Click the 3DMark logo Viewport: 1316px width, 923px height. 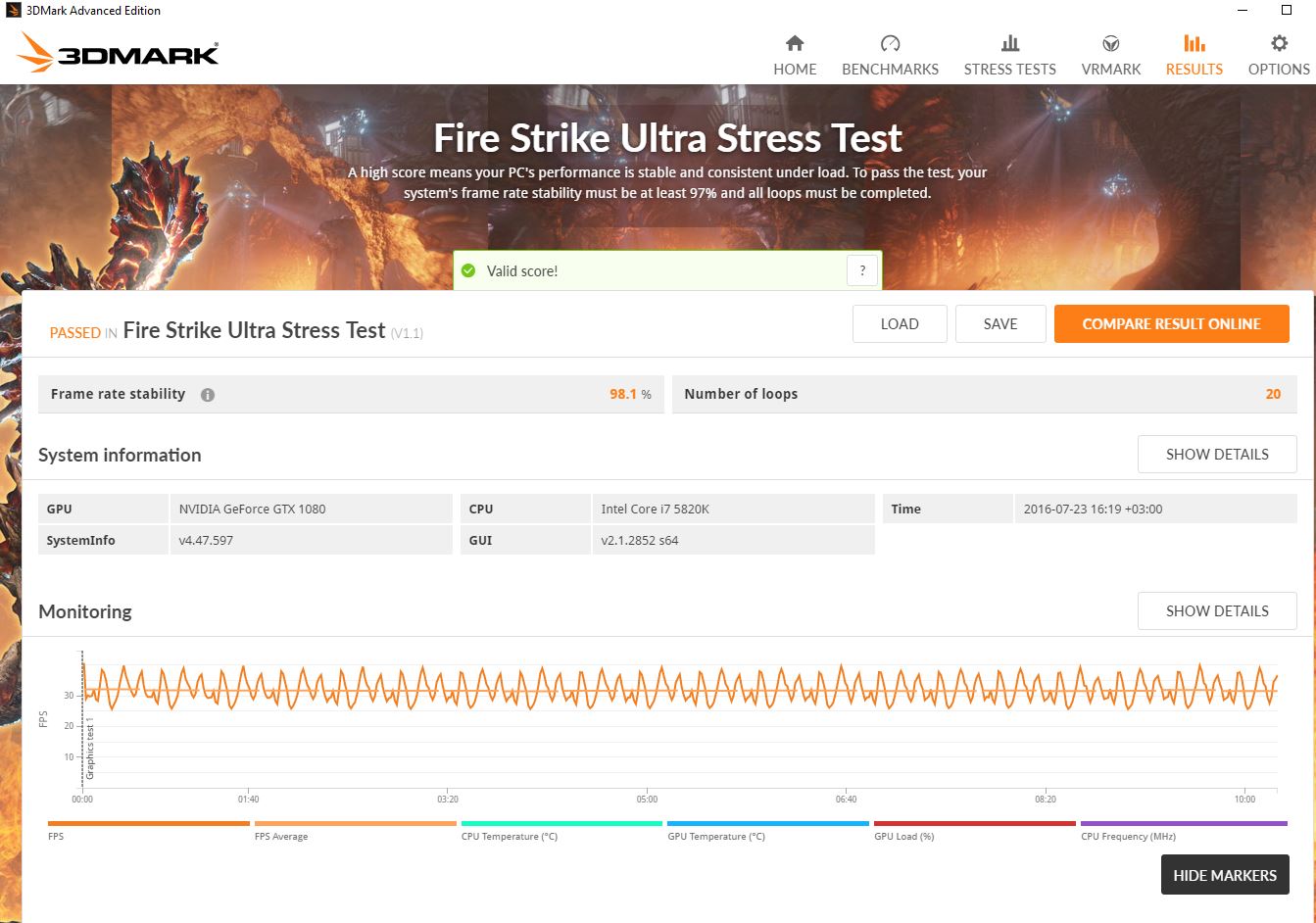pyautogui.click(x=119, y=53)
